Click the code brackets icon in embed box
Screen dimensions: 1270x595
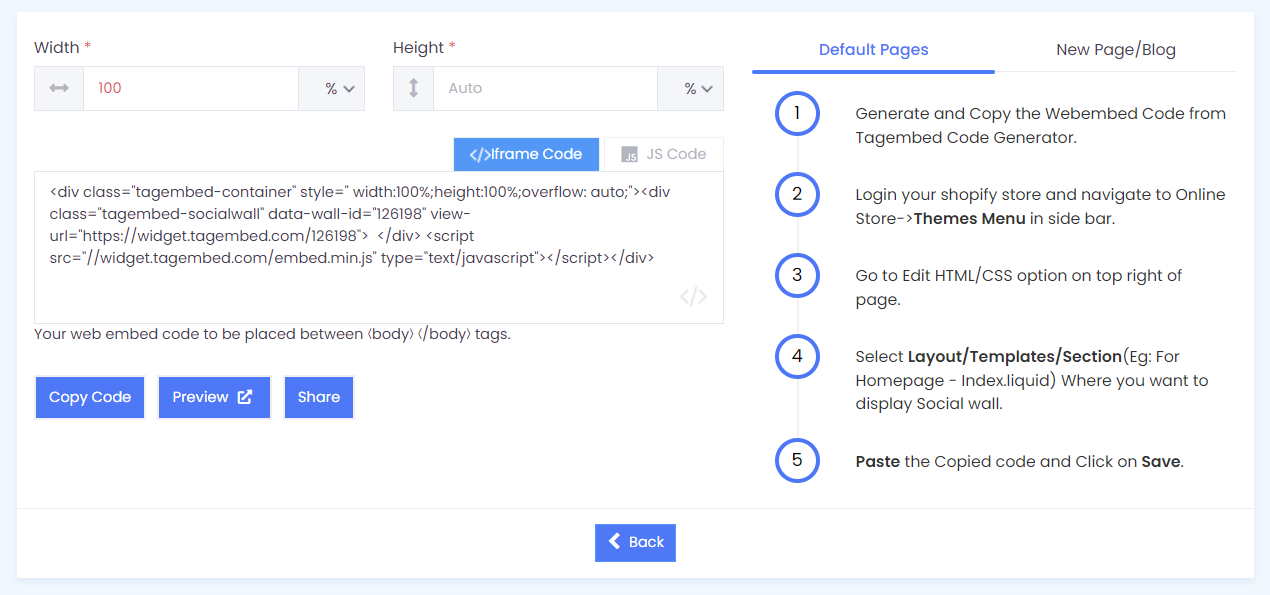[x=693, y=297]
